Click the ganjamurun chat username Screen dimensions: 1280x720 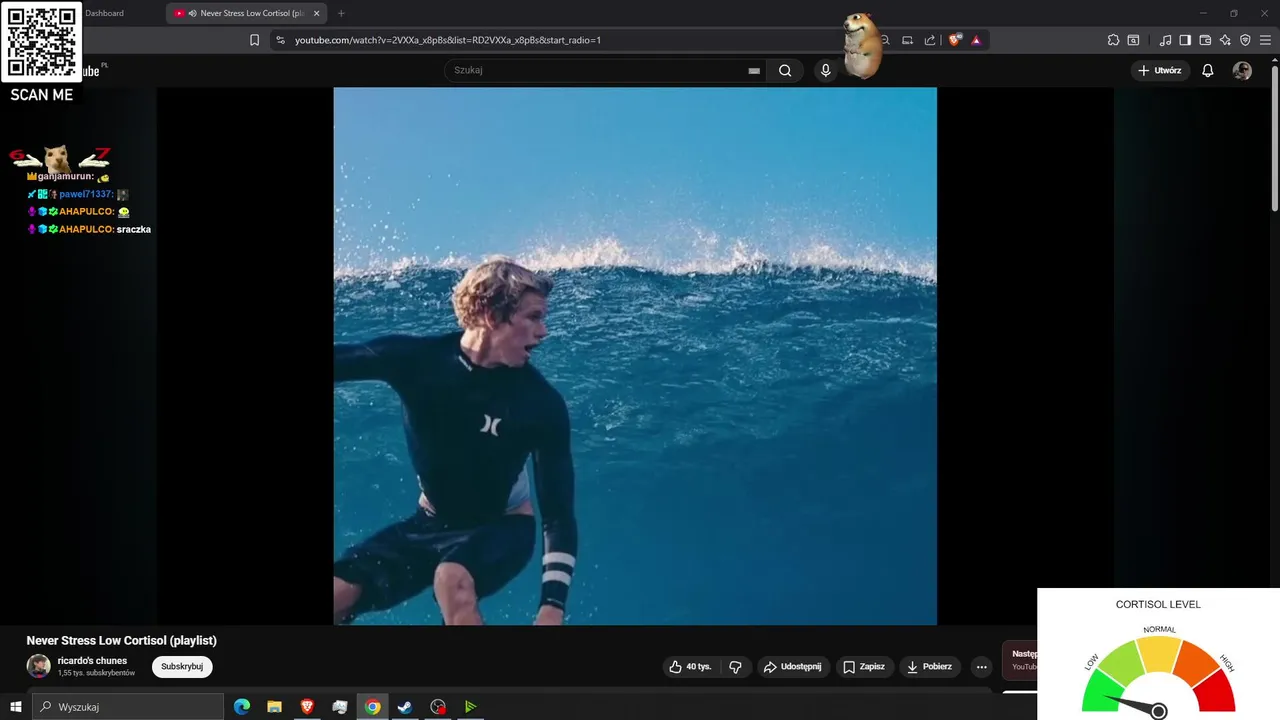65,176
